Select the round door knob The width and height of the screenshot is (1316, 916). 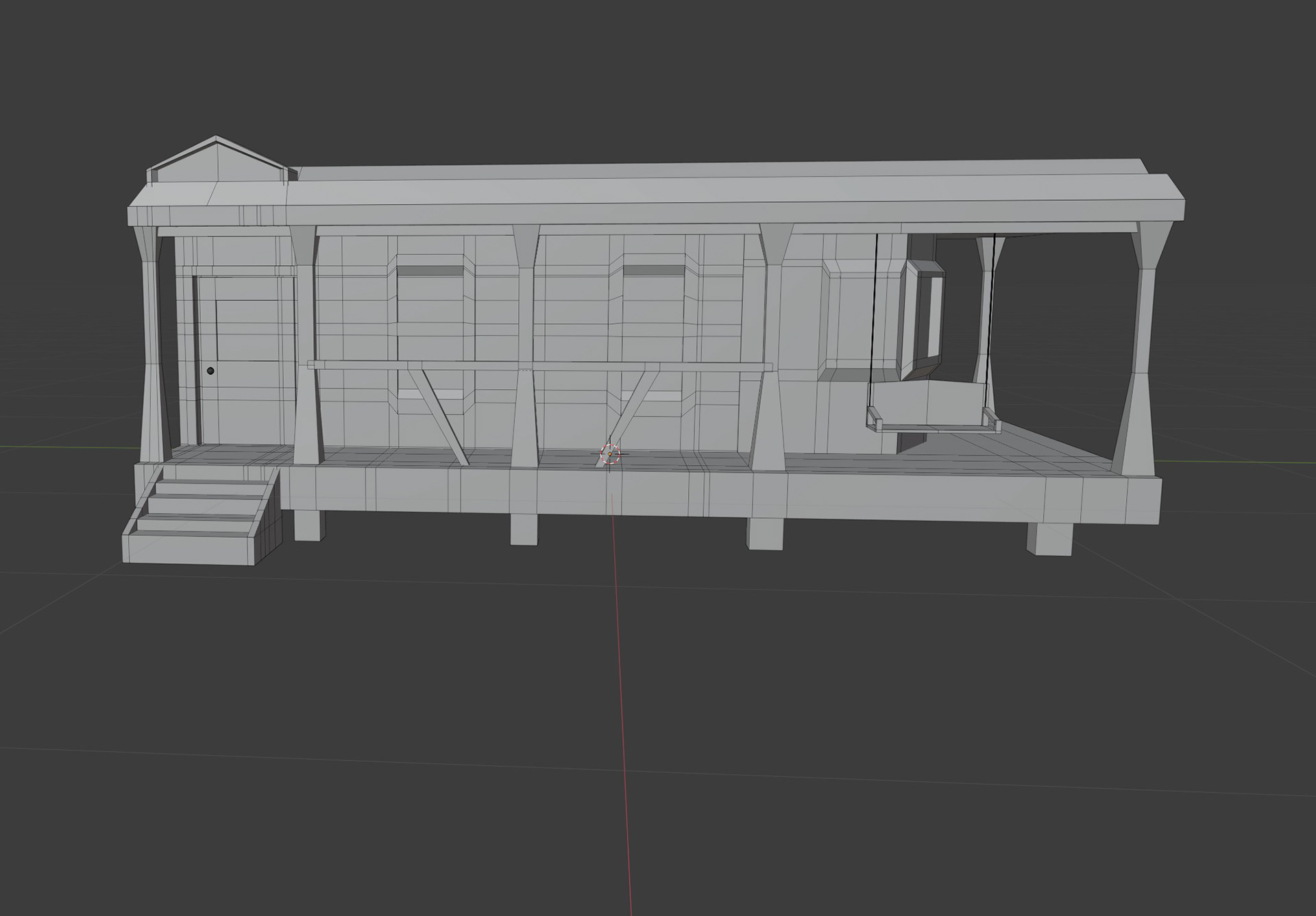point(210,371)
